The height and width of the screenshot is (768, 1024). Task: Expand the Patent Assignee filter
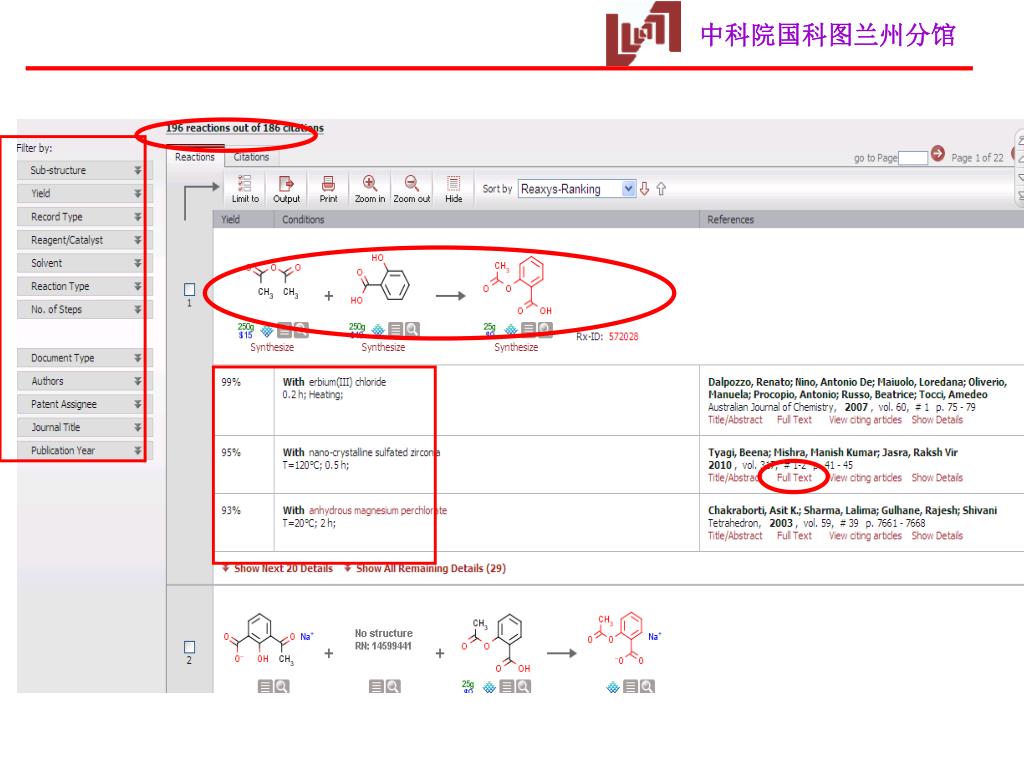coord(85,404)
